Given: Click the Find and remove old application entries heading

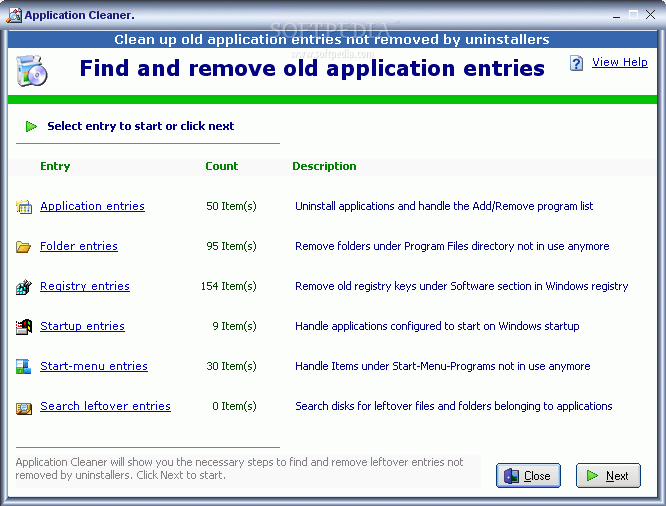Looking at the screenshot, I should (312, 68).
